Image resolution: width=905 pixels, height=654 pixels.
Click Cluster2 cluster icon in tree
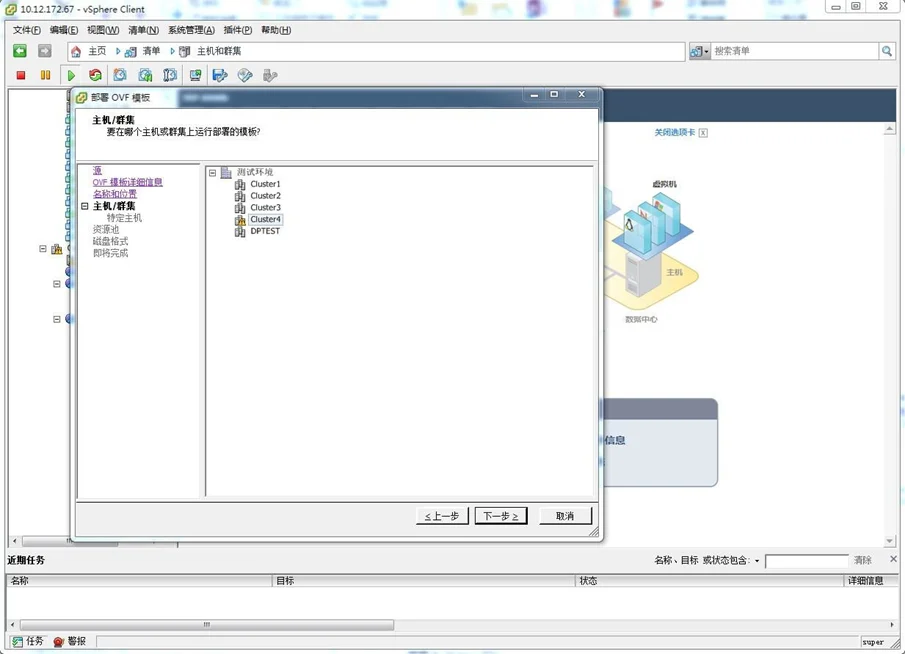point(240,196)
